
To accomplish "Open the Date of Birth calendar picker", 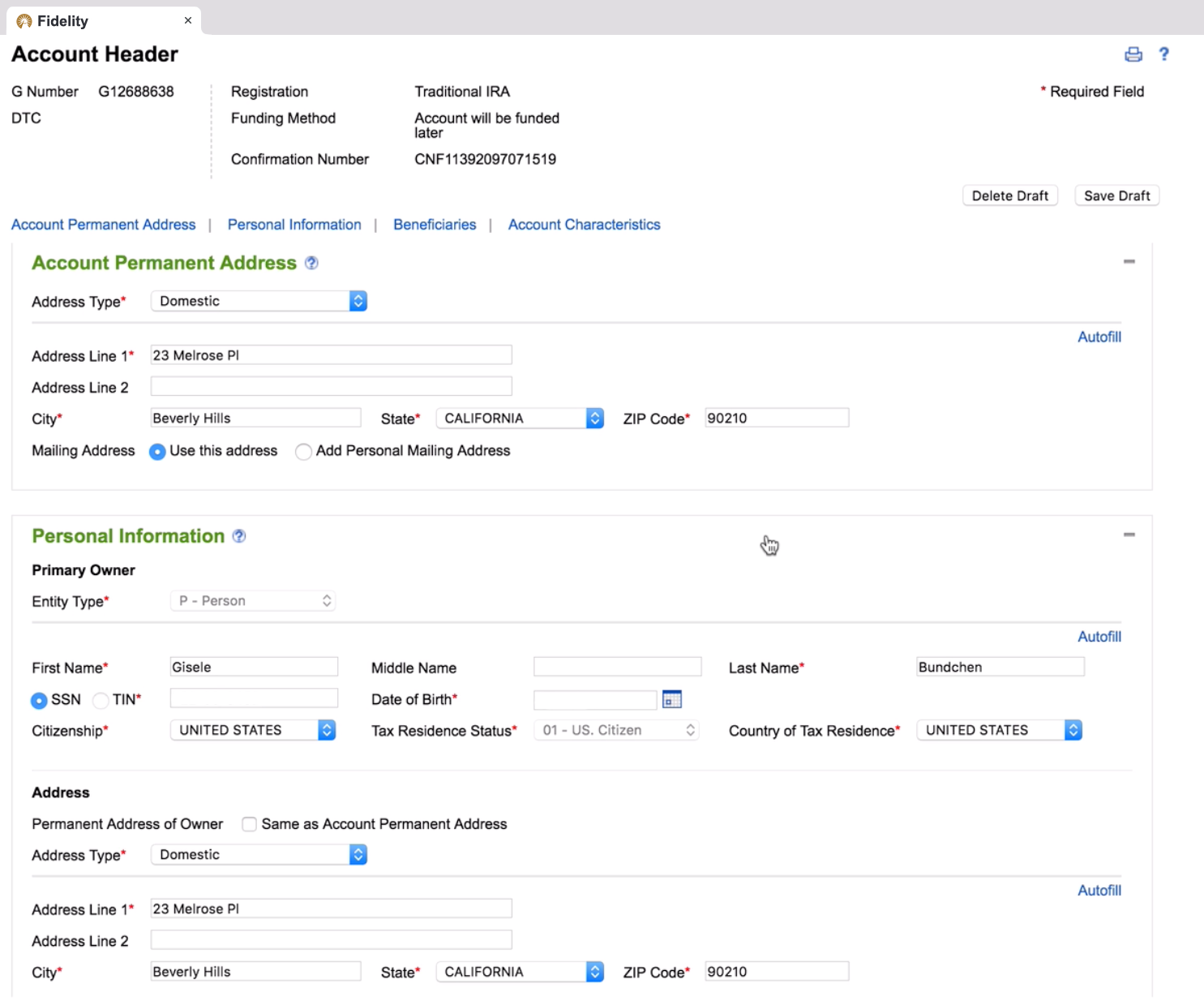I will point(672,699).
